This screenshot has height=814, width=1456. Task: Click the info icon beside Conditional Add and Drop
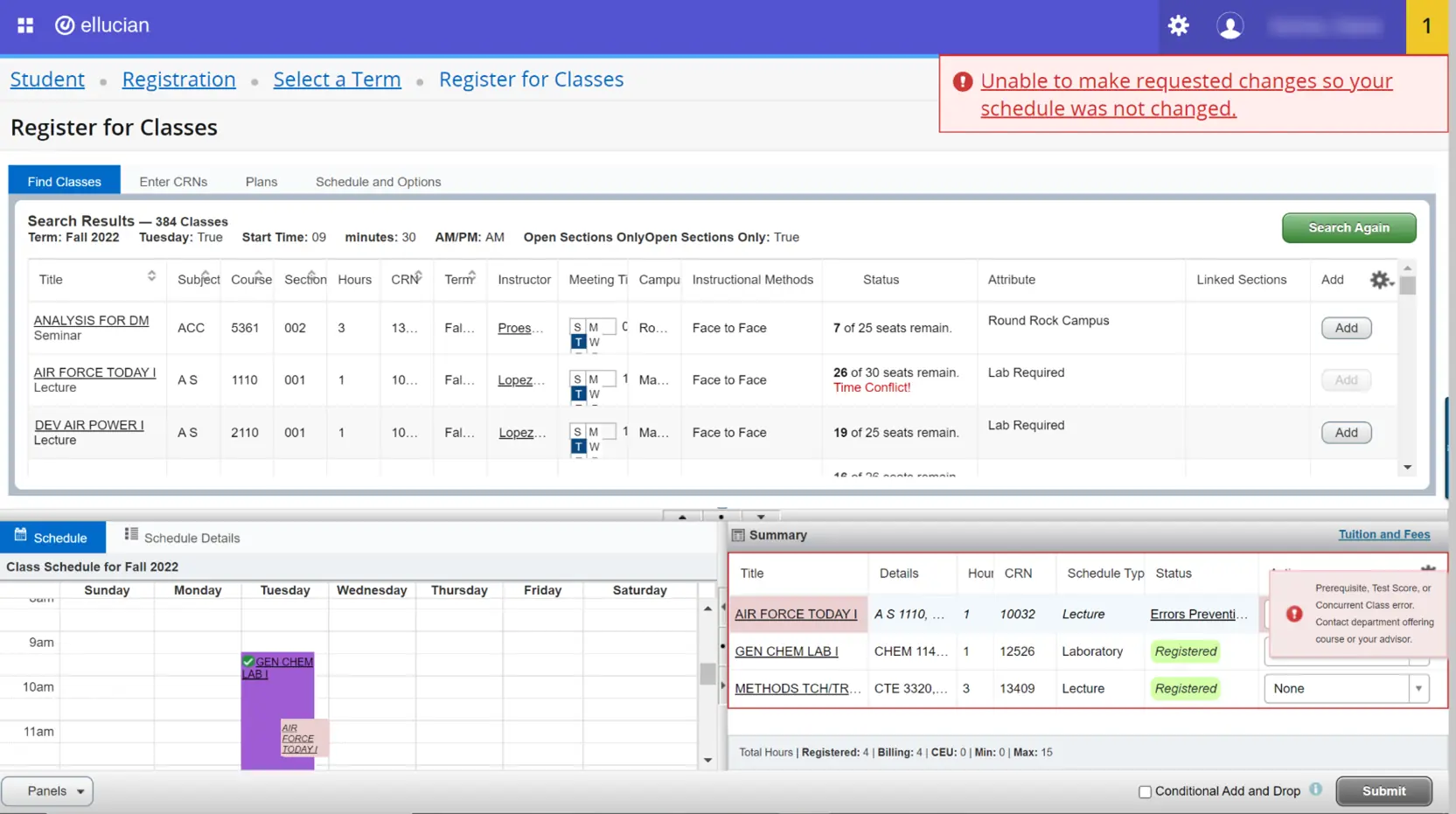click(x=1315, y=790)
